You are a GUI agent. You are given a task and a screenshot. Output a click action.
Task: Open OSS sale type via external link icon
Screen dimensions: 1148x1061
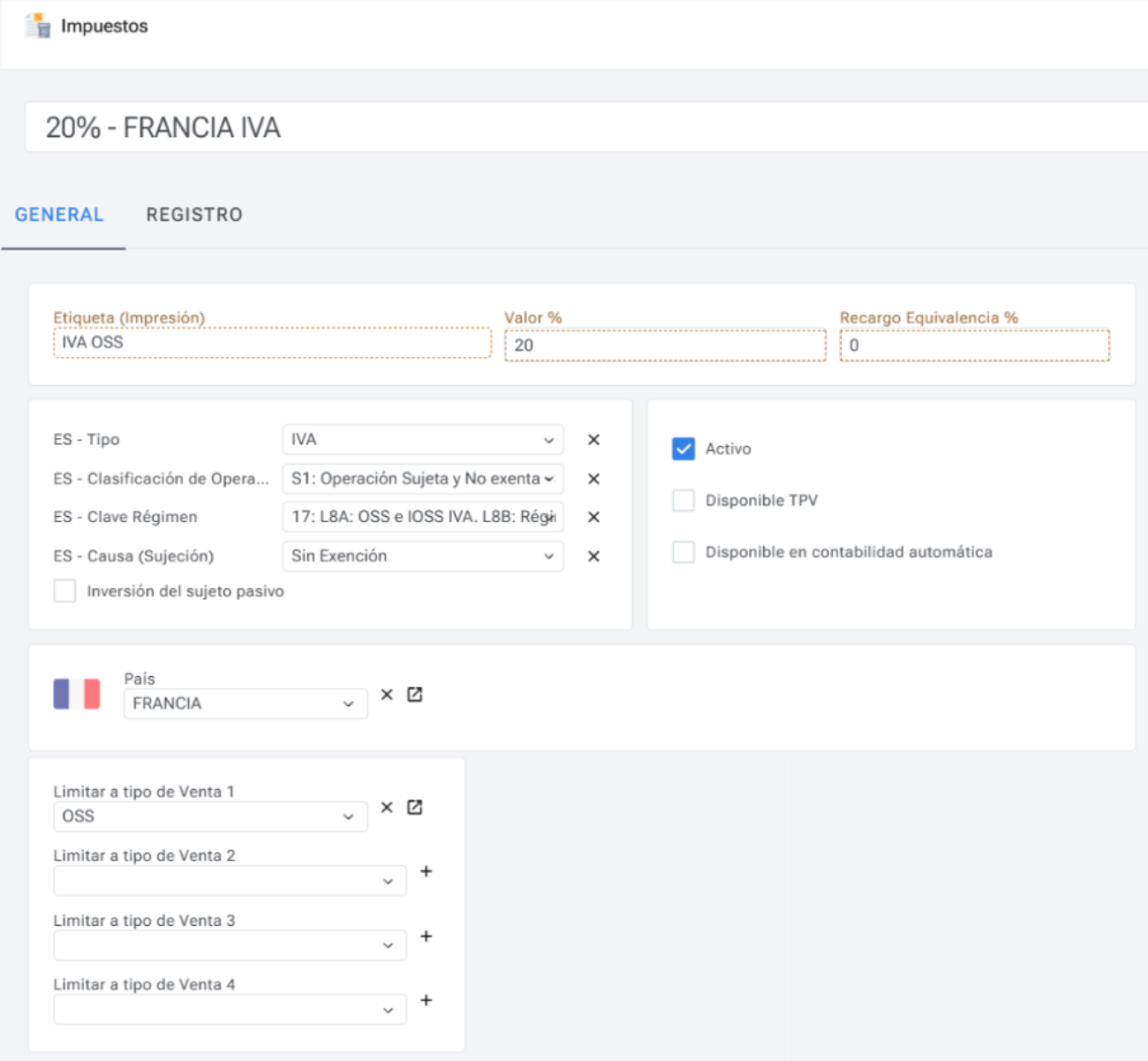pyautogui.click(x=415, y=807)
